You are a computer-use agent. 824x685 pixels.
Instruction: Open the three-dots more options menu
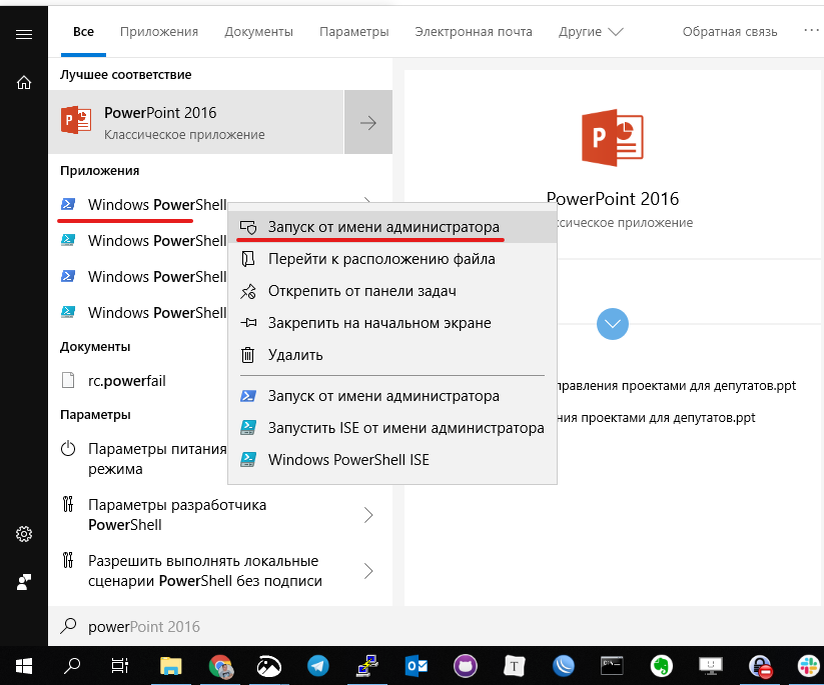pyautogui.click(x=811, y=30)
